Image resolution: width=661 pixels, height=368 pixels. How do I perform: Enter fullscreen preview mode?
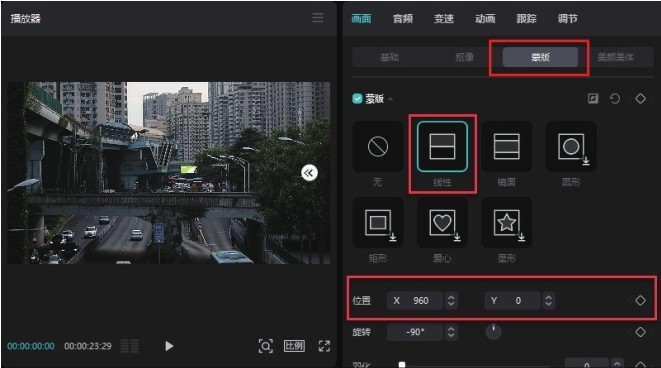tap(324, 346)
